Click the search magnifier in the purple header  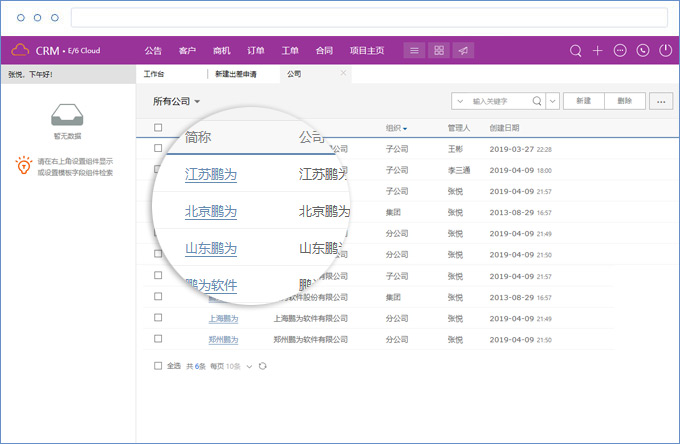click(x=575, y=50)
